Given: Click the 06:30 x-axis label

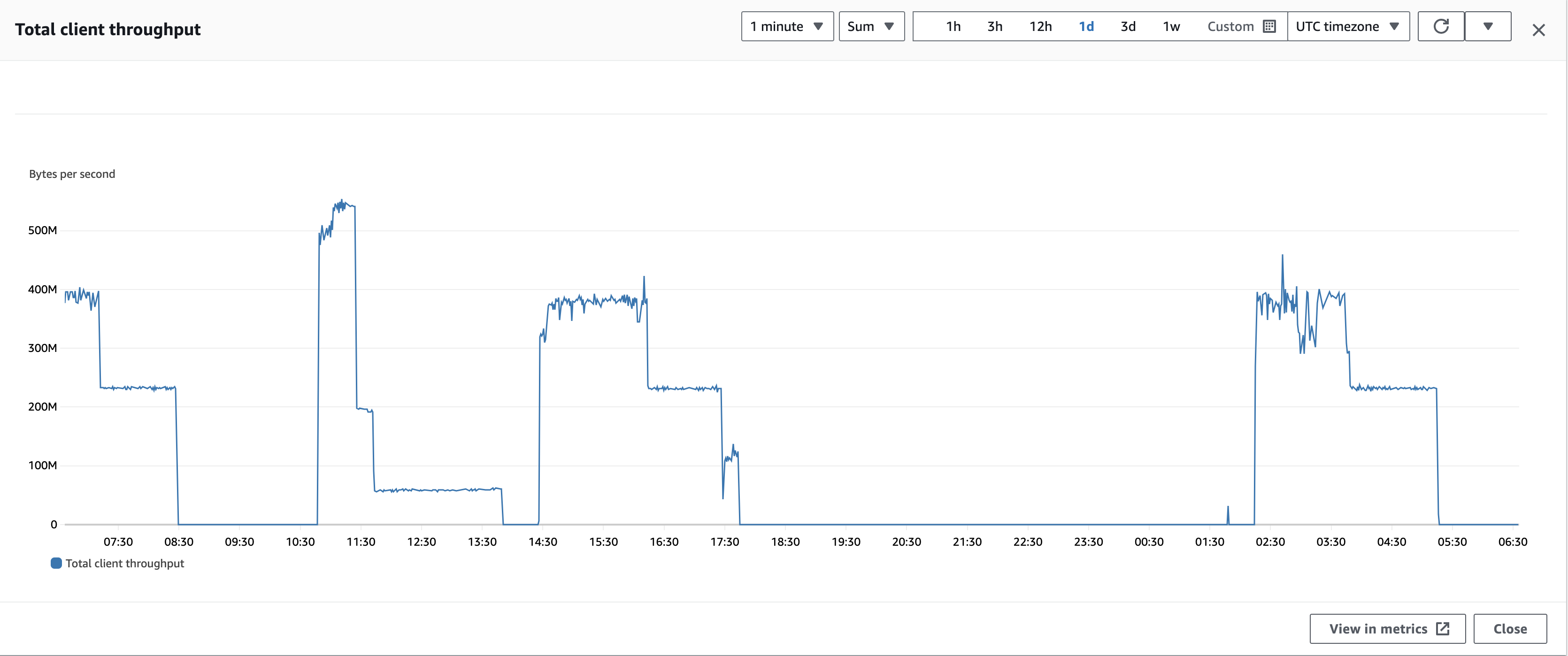Looking at the screenshot, I should [x=1513, y=542].
